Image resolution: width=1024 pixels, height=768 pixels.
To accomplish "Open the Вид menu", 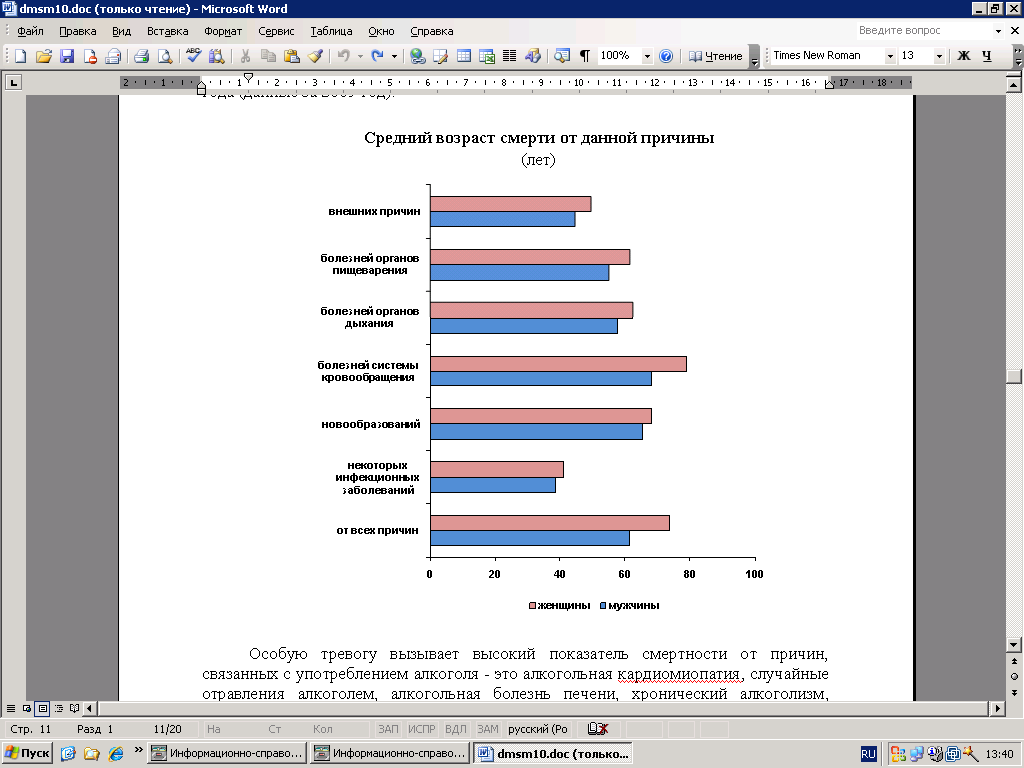I will point(121,31).
